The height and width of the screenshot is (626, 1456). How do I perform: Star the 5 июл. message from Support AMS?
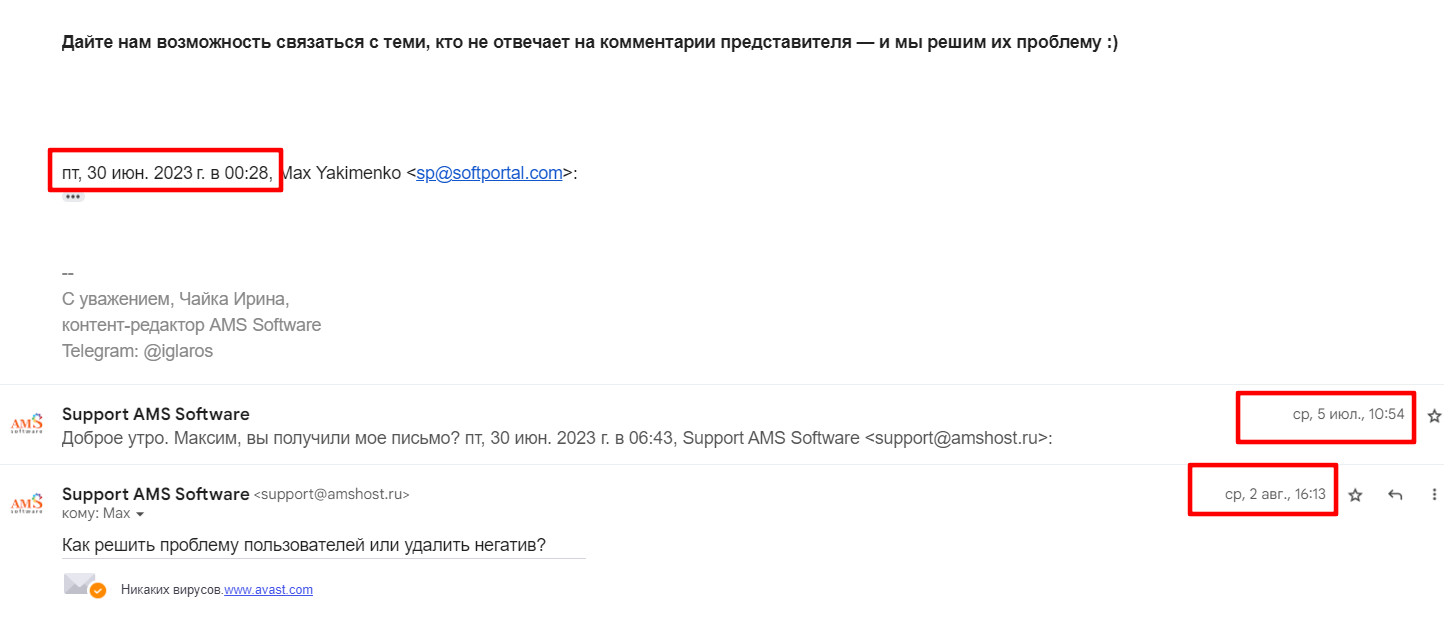click(x=1434, y=415)
